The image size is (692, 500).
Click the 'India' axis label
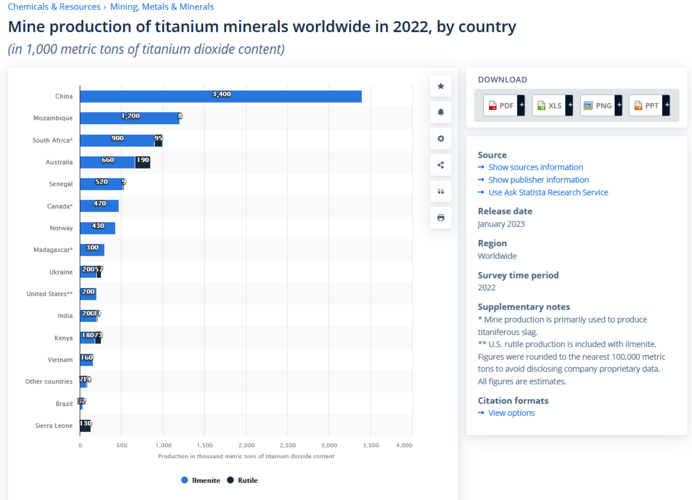point(65,316)
